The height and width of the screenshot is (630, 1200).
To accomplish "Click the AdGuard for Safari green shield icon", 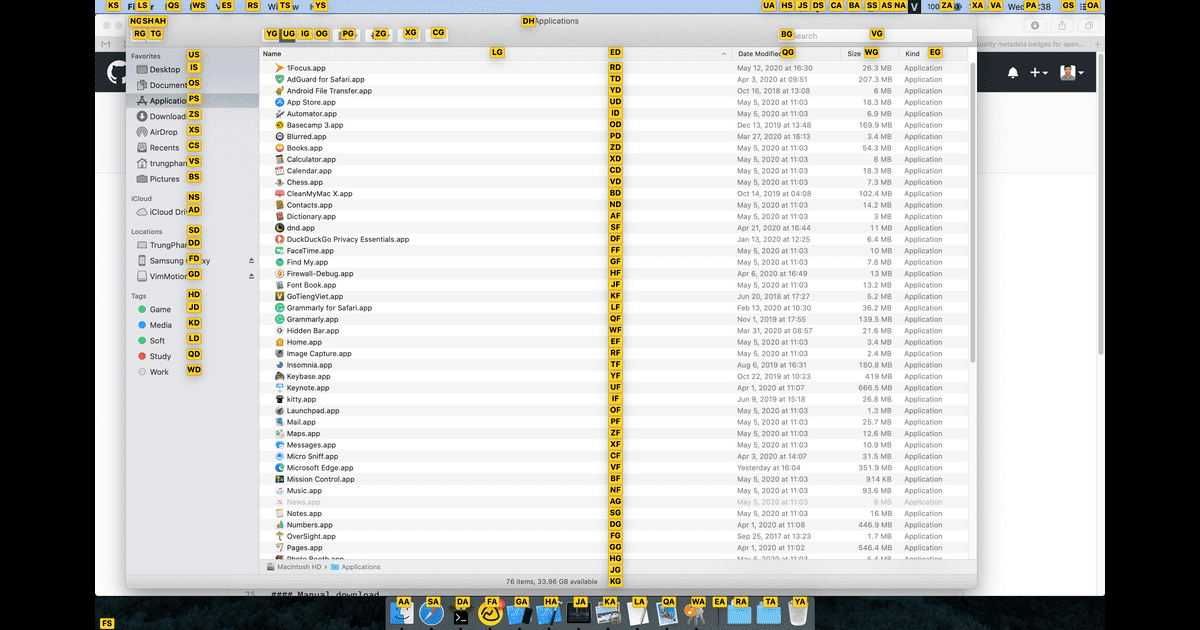I will click(x=279, y=79).
